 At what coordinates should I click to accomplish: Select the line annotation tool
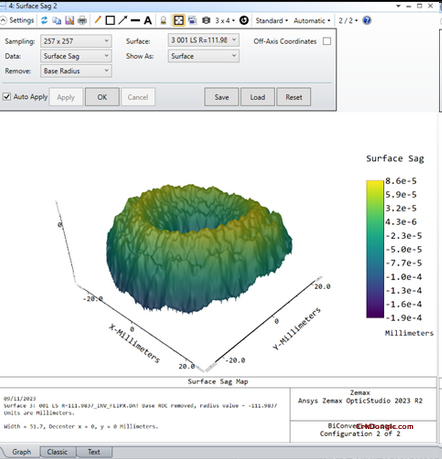click(135, 21)
